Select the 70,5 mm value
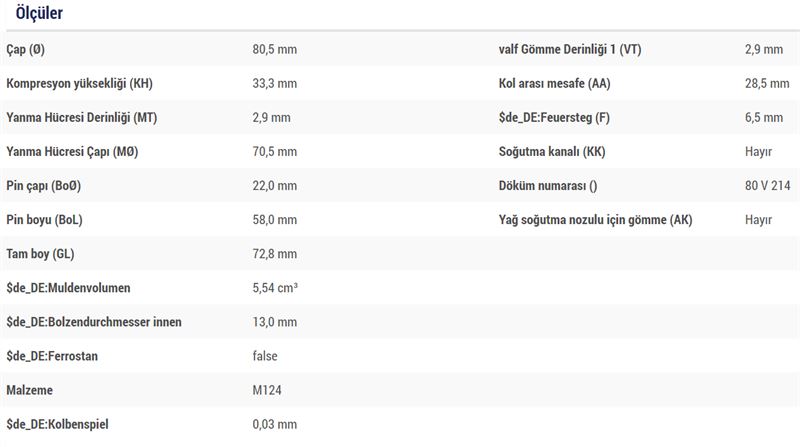 coord(274,152)
